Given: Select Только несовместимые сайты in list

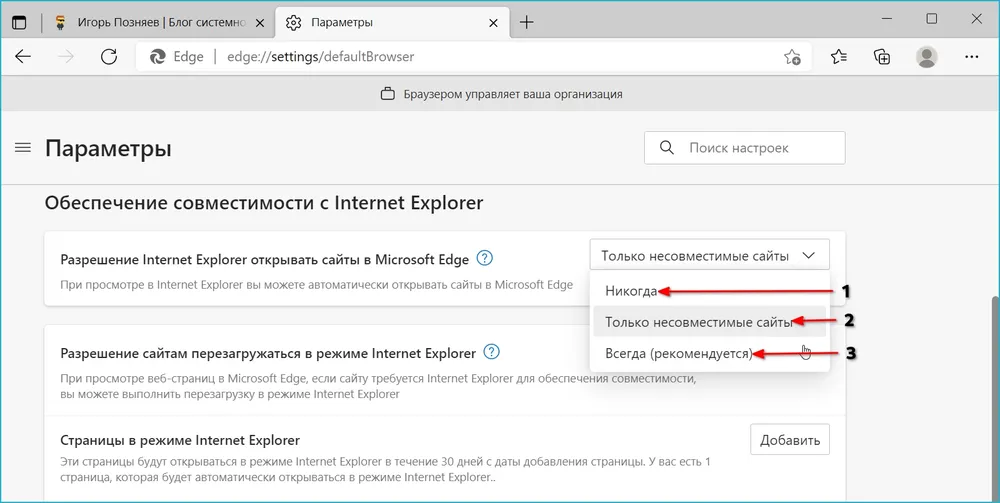Looking at the screenshot, I should 698,322.
